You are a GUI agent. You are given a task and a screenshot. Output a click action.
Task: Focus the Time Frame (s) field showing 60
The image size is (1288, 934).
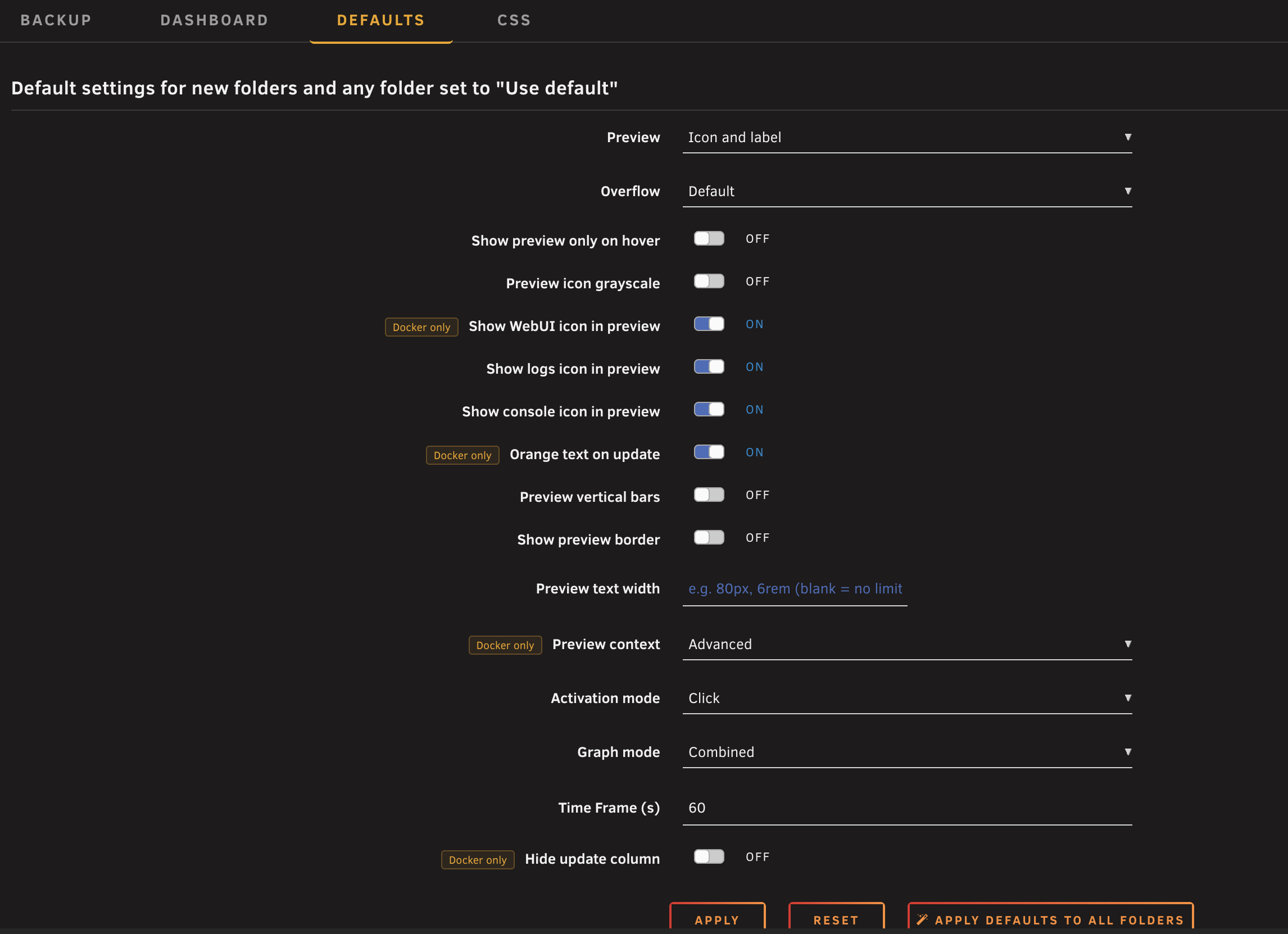[x=907, y=808]
